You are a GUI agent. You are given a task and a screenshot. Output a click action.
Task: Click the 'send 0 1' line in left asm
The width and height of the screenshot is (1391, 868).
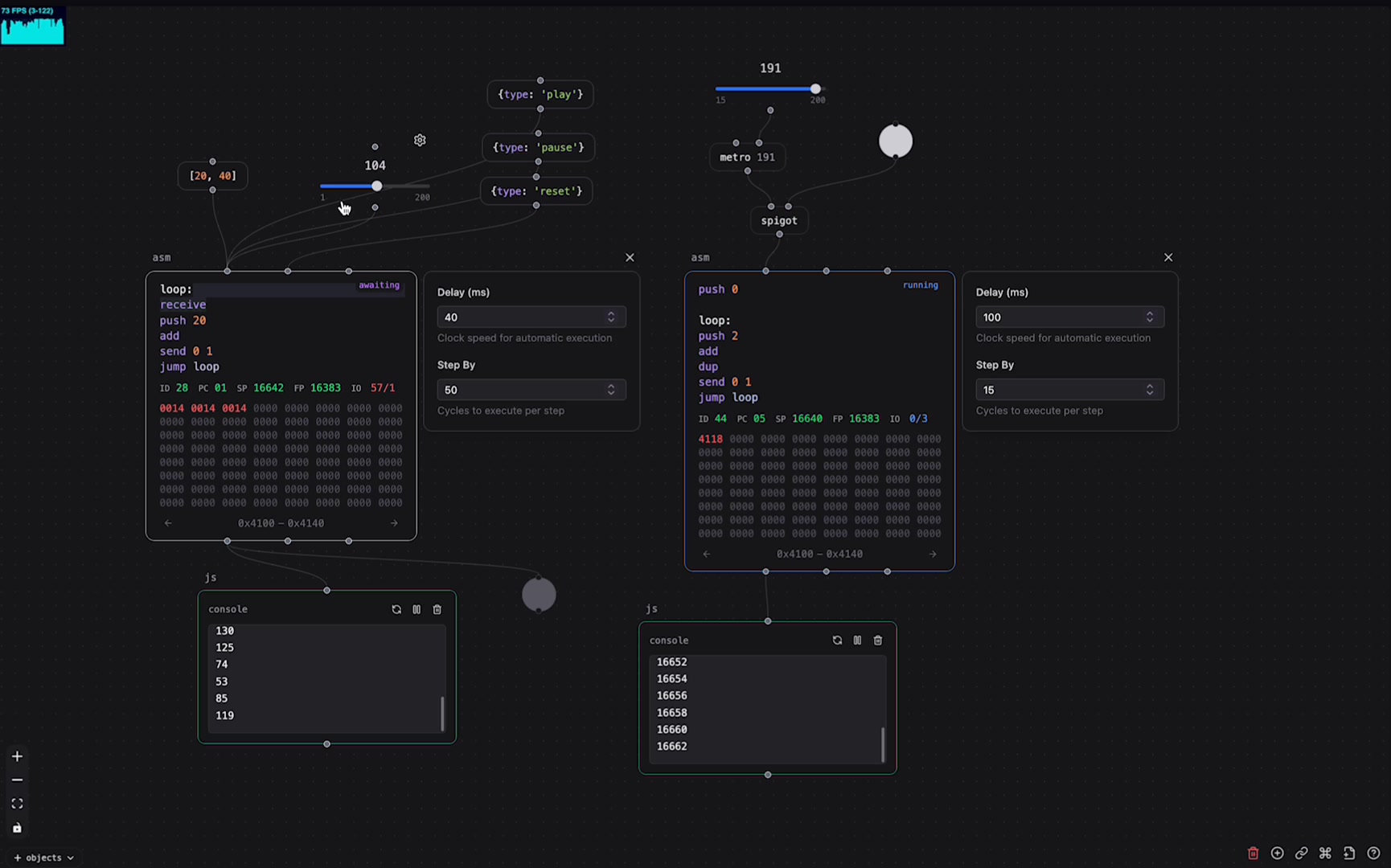[x=186, y=351]
